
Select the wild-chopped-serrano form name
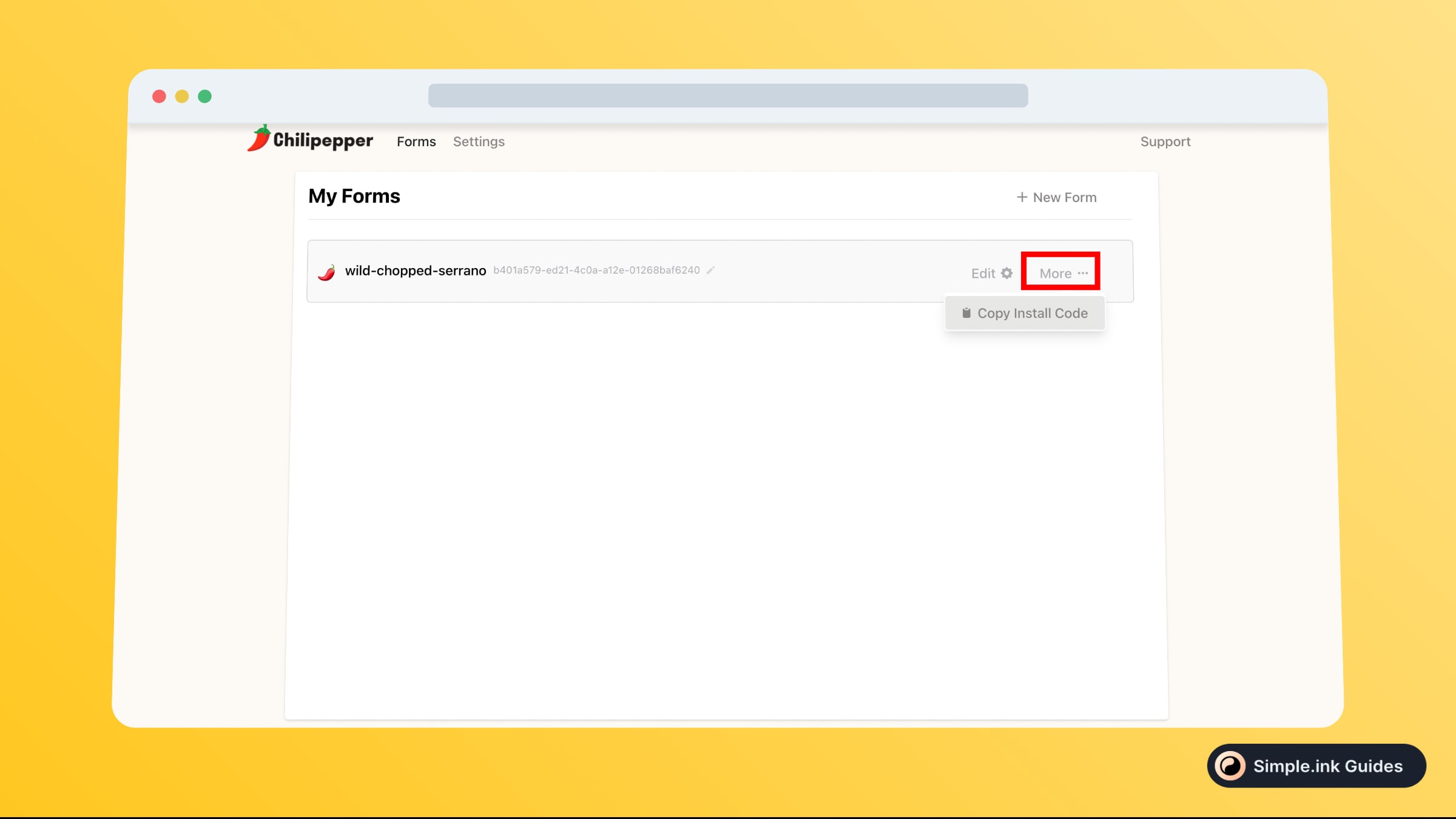[x=416, y=271]
